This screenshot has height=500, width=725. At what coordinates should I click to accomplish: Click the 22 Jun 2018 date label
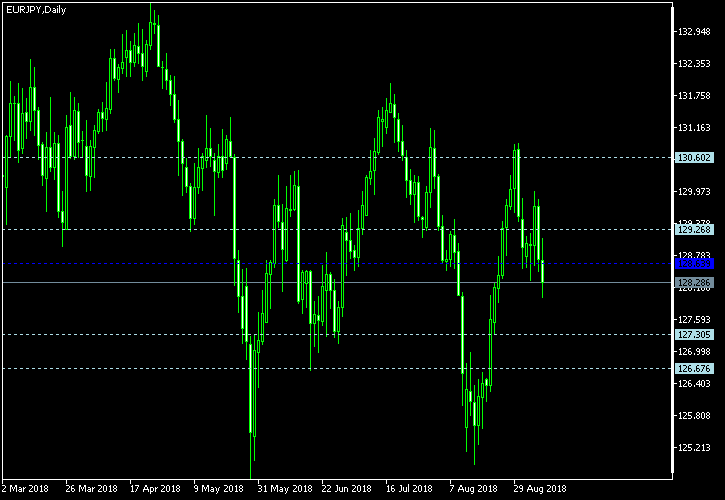click(346, 489)
